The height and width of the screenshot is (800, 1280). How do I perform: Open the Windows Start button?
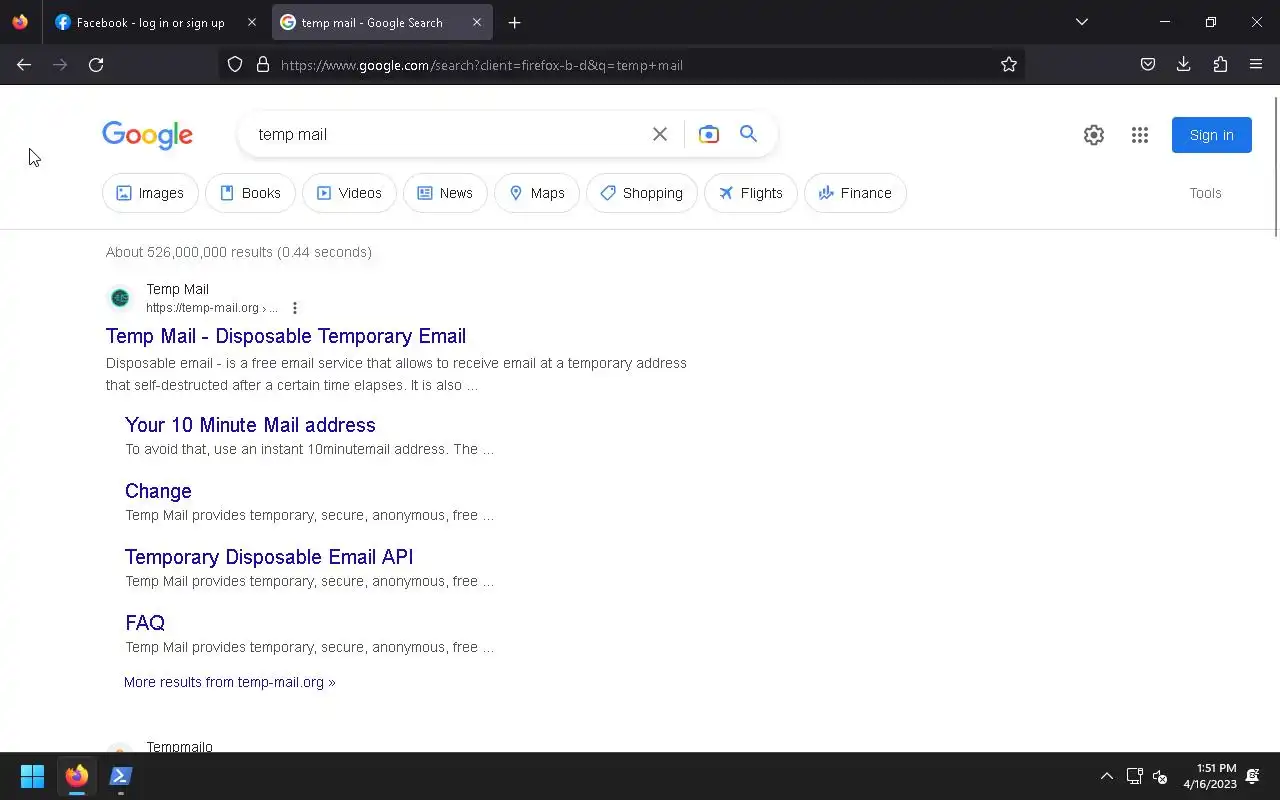(32, 776)
